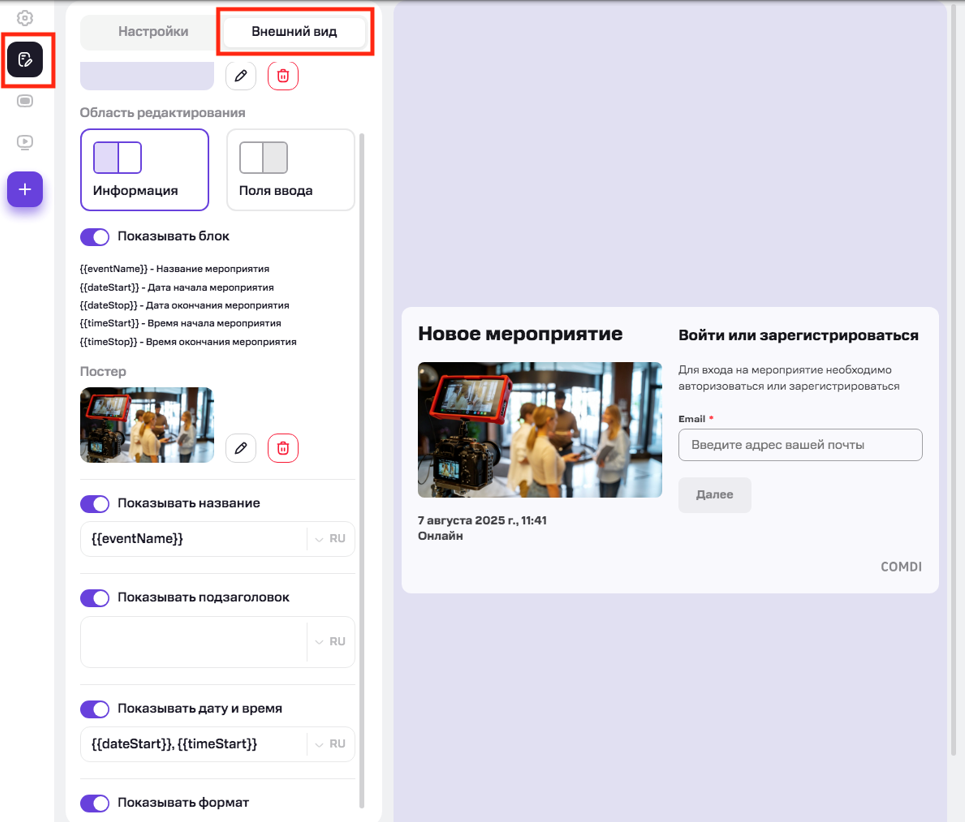Open RU language dropdown for event name field
Screen dimensions: 965x822
click(x=330, y=538)
